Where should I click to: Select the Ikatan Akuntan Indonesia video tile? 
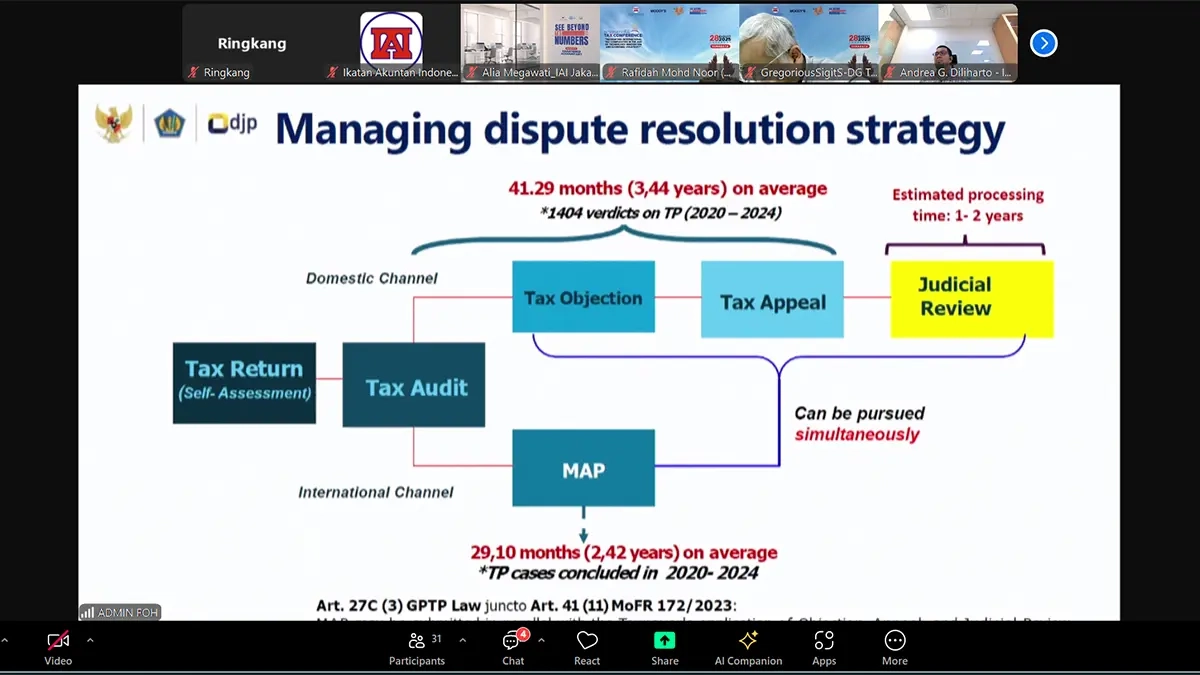(x=391, y=43)
